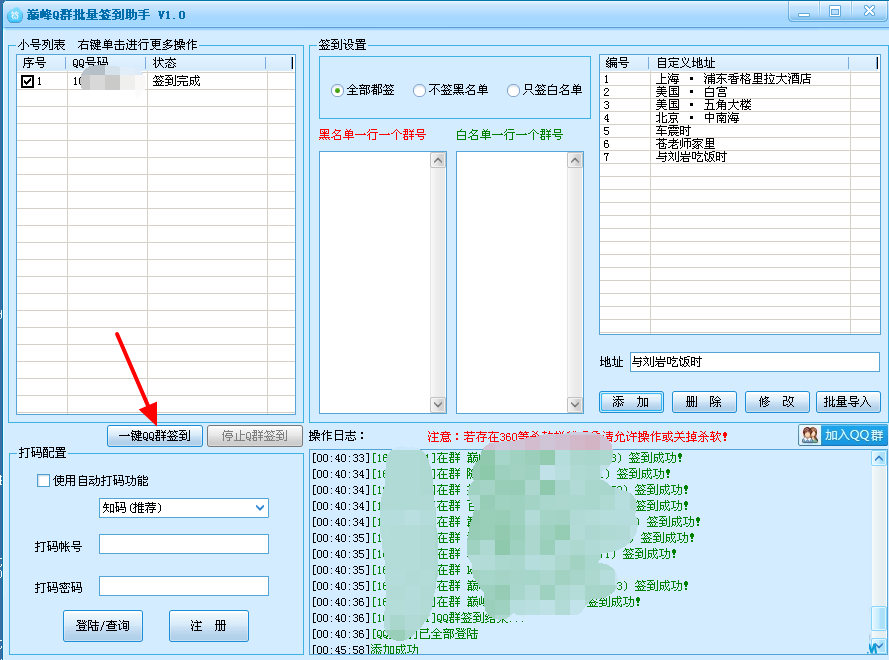Click whitelist scrollbar up arrow
The width and height of the screenshot is (889, 660).
[x=575, y=160]
